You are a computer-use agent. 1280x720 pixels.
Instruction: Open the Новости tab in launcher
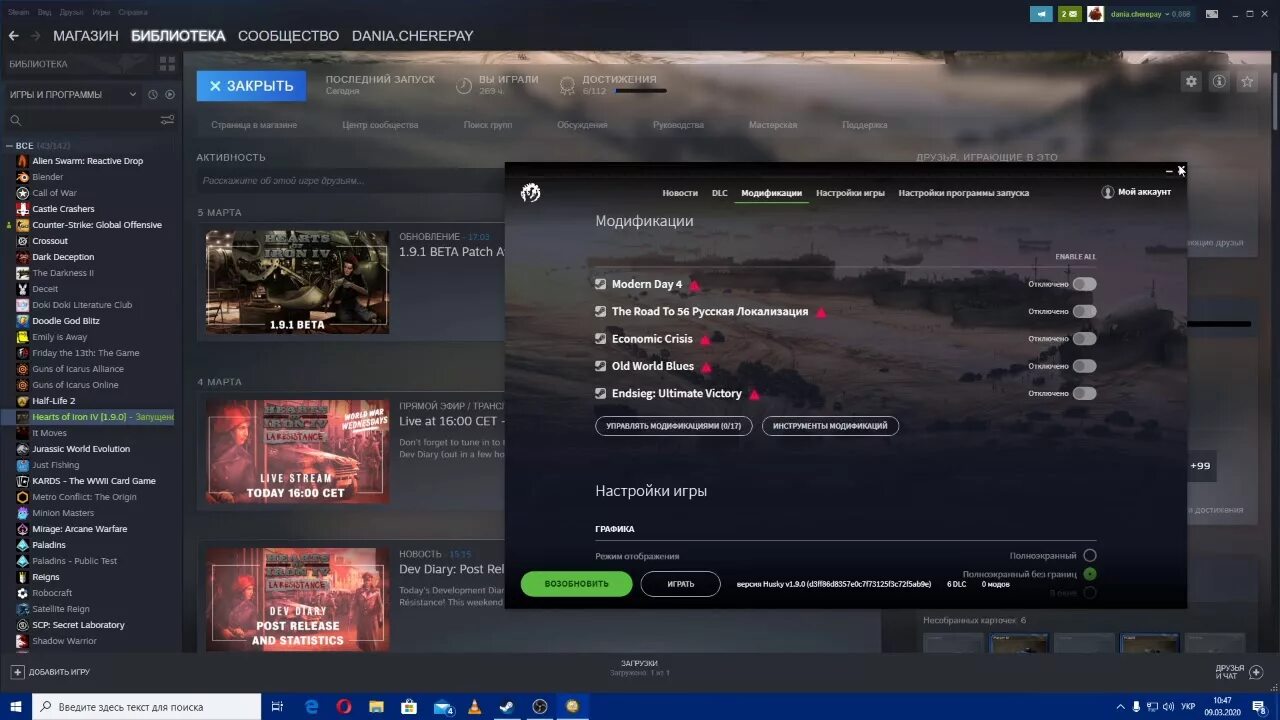click(x=680, y=193)
